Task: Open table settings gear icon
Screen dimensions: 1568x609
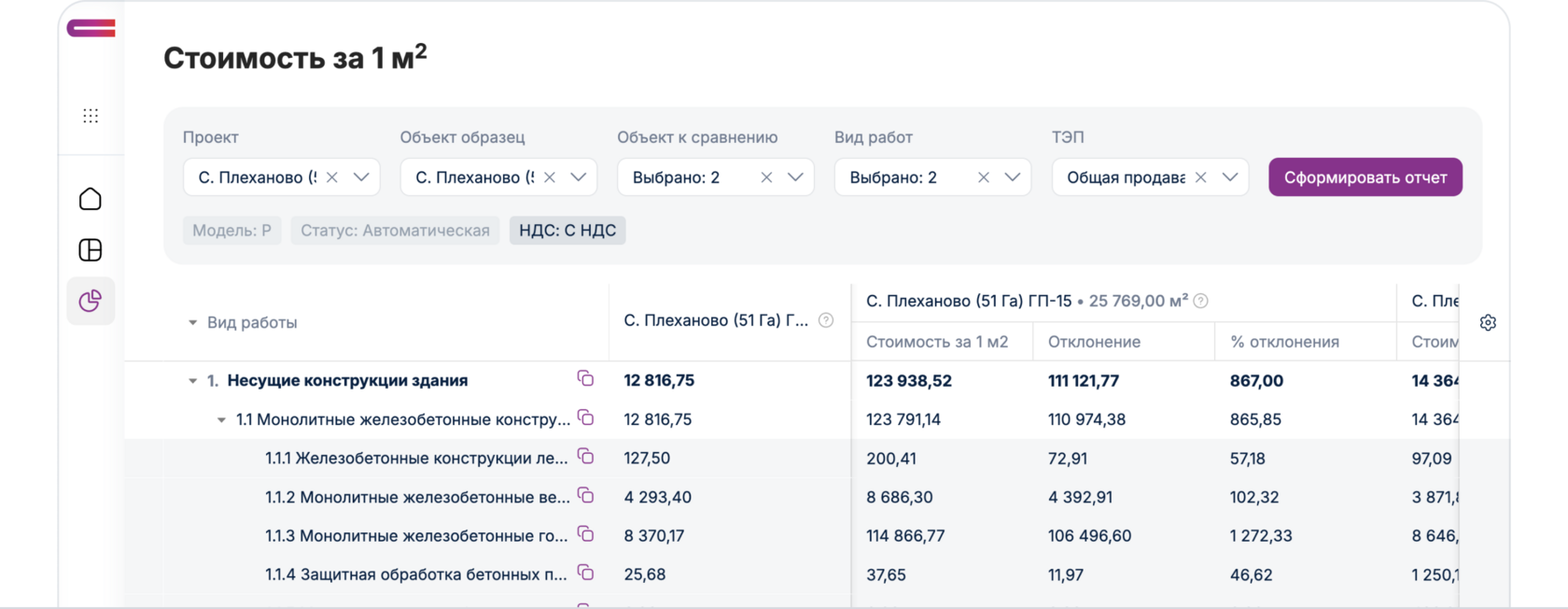Action: (1488, 322)
